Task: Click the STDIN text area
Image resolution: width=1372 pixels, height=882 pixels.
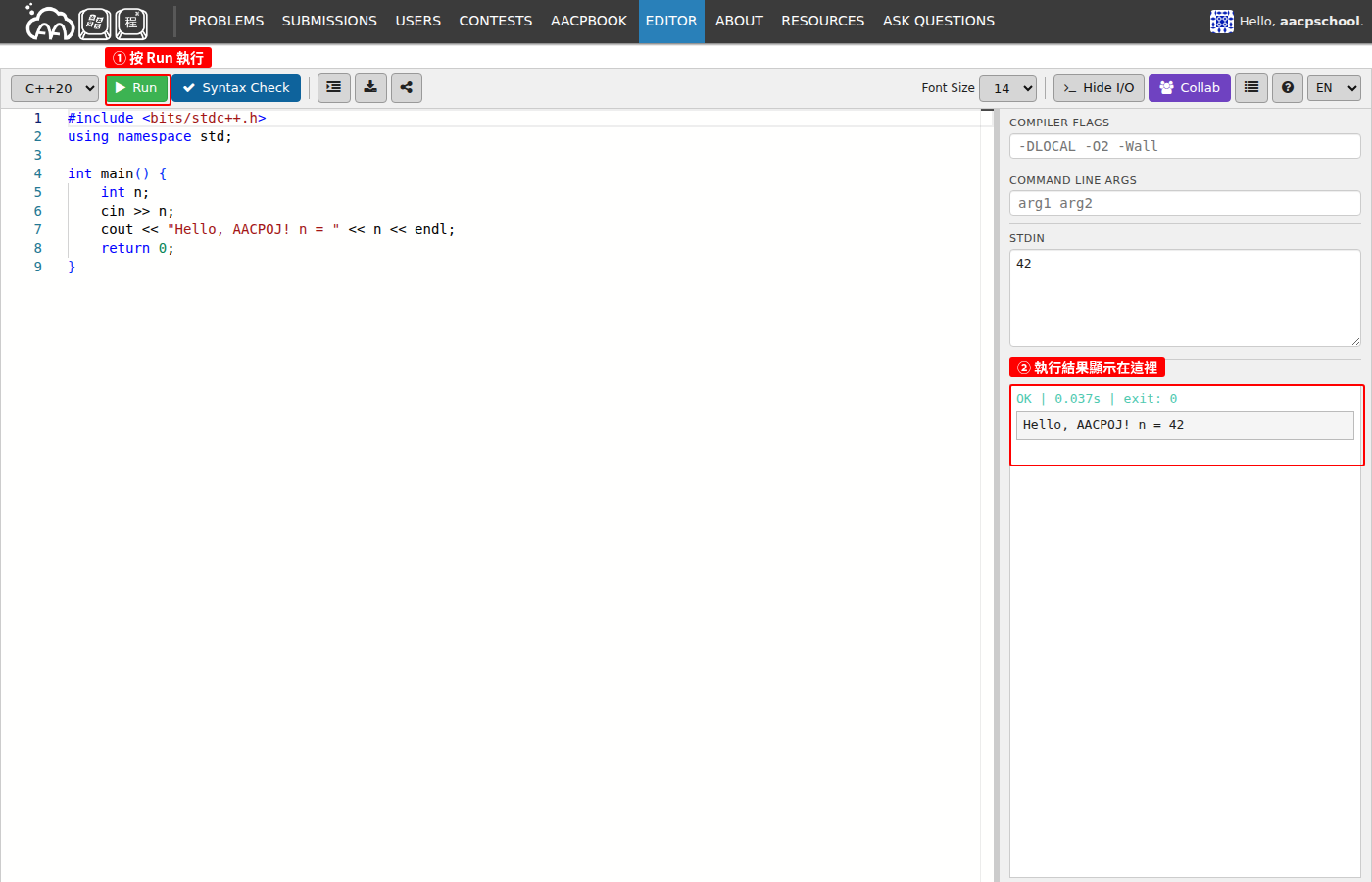Action: coord(1185,298)
